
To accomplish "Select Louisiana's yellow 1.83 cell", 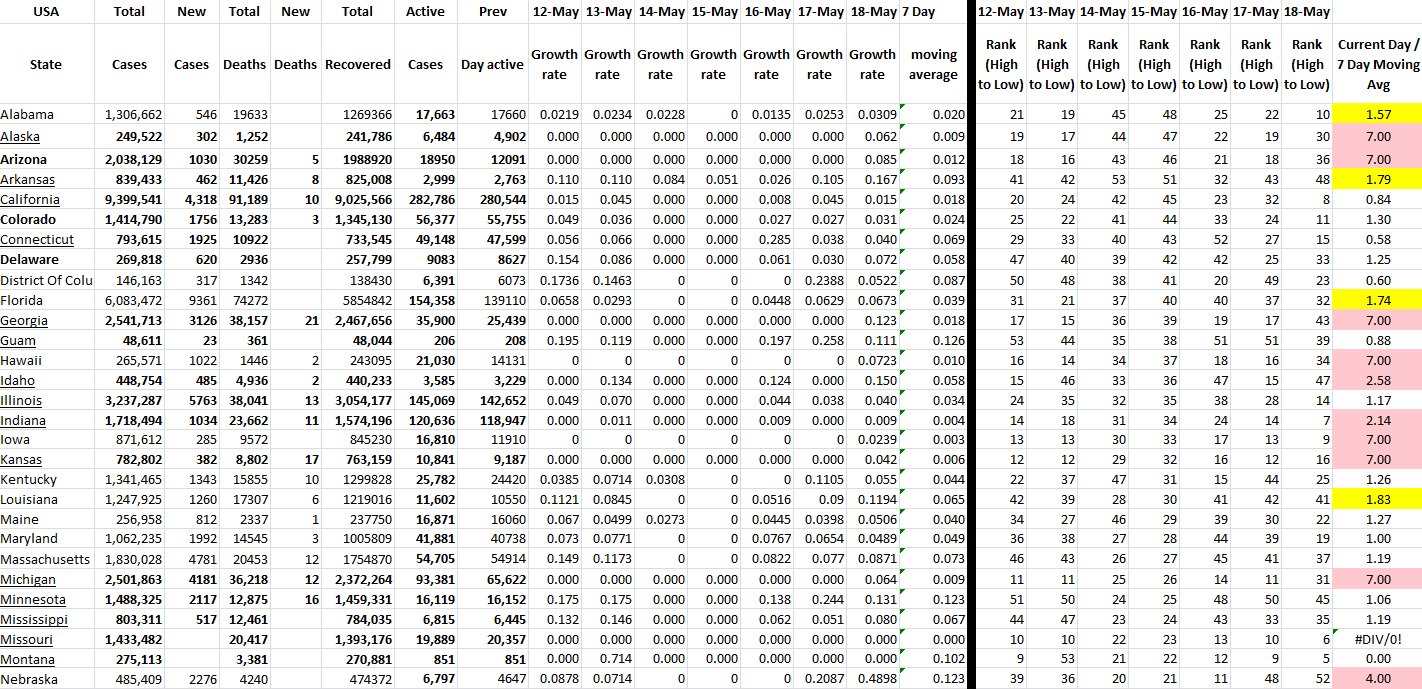I will [x=1377, y=500].
